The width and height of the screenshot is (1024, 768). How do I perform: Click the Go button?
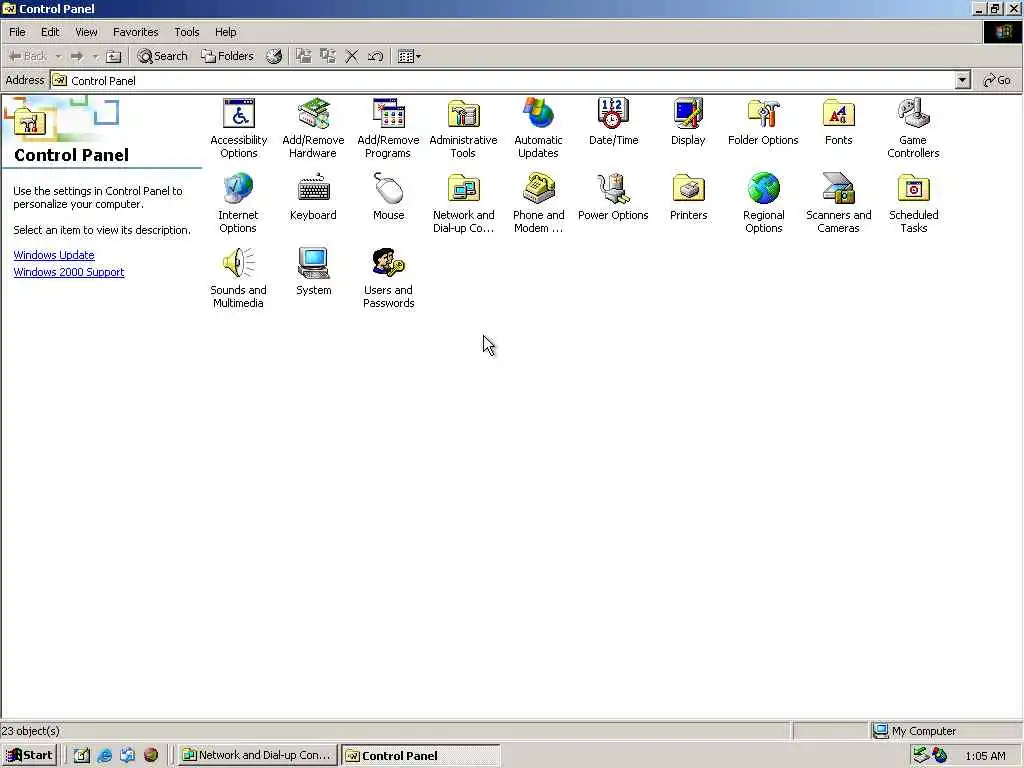997,80
